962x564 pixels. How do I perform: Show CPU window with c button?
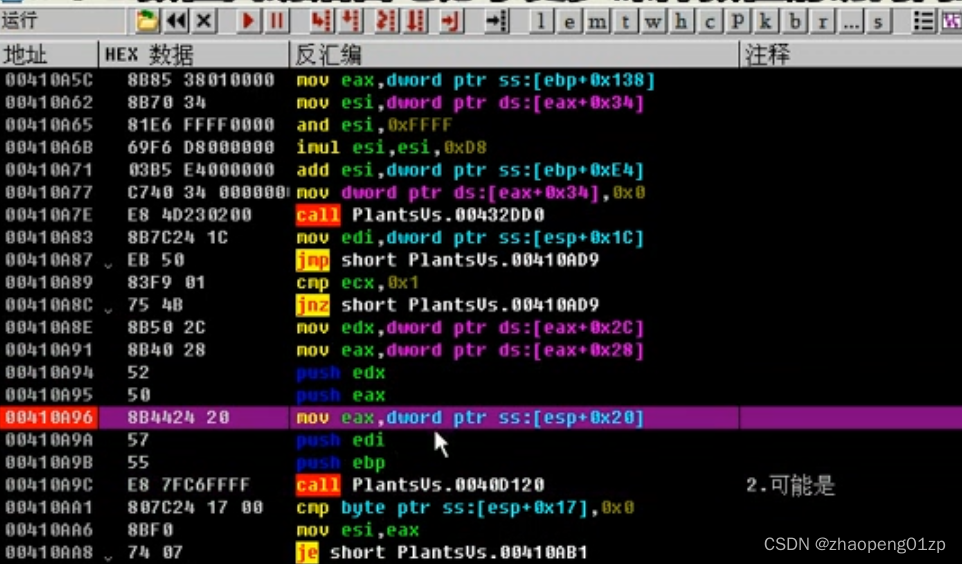[709, 22]
